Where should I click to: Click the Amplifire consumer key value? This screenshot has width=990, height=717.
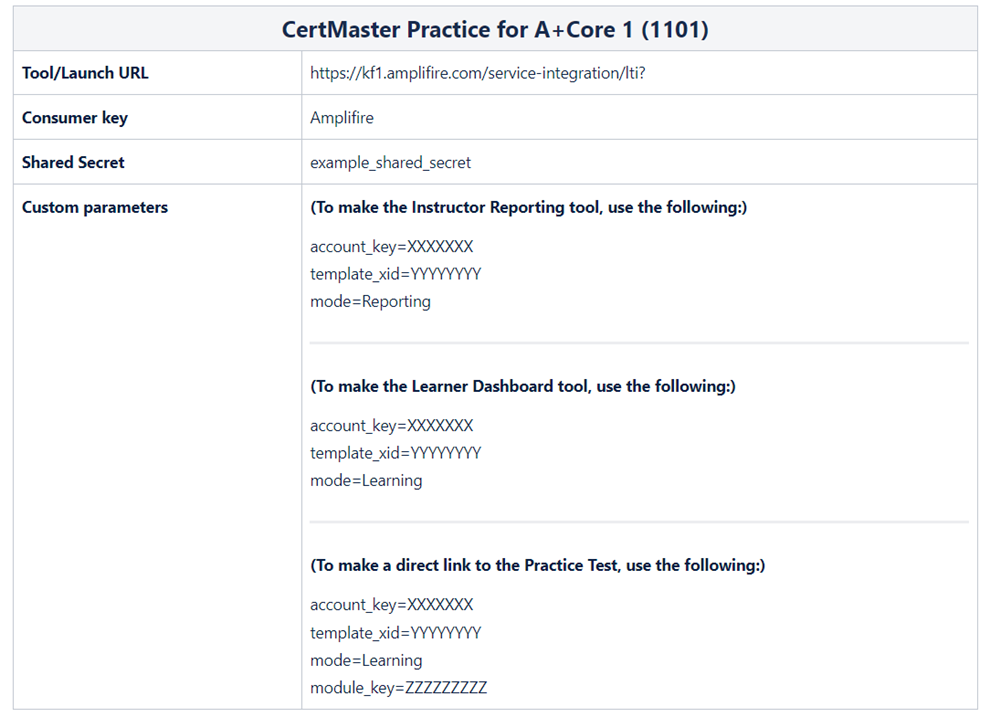(342, 118)
